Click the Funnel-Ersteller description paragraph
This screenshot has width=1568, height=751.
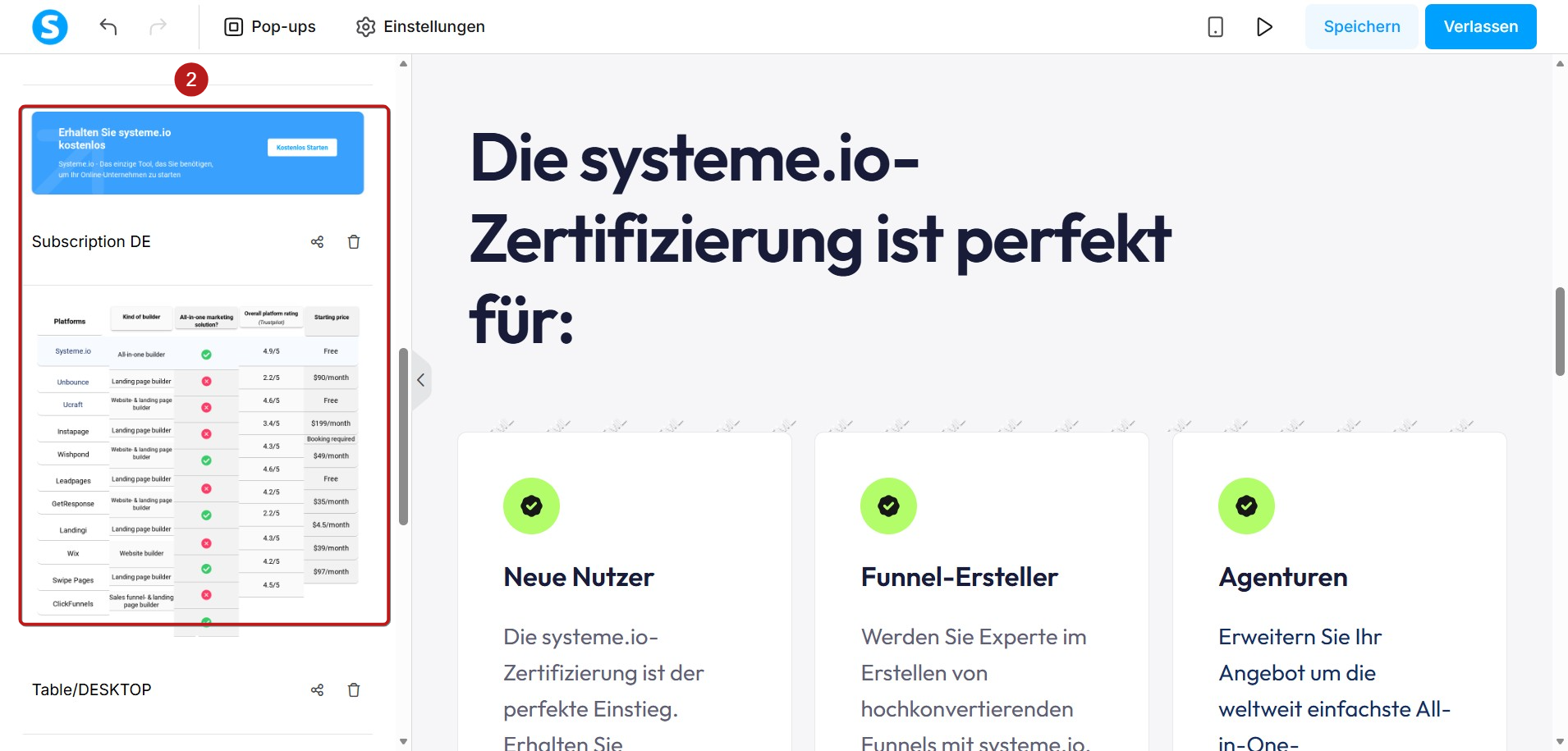[975, 687]
